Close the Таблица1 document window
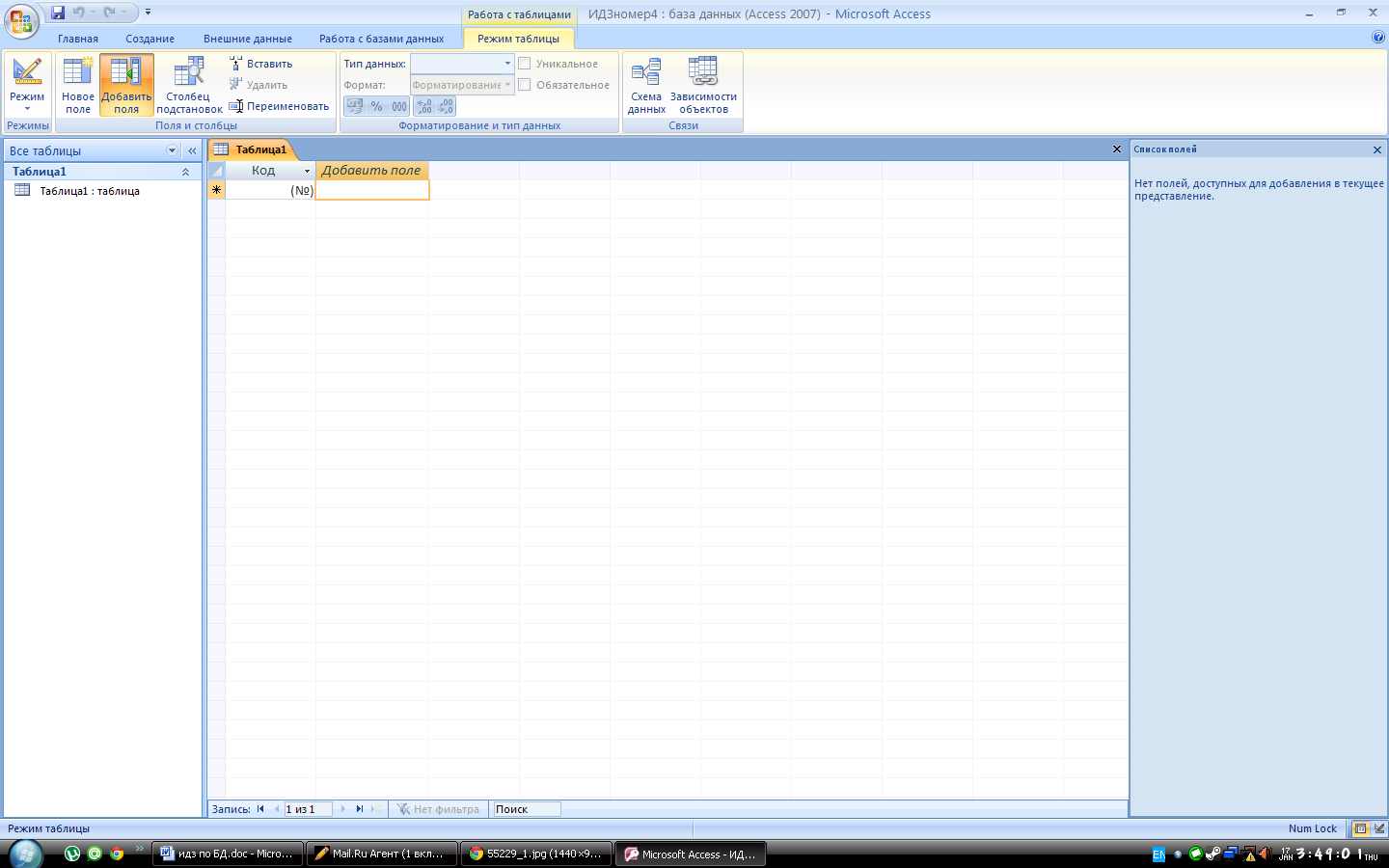The width and height of the screenshot is (1389, 868). pyautogui.click(x=1117, y=149)
